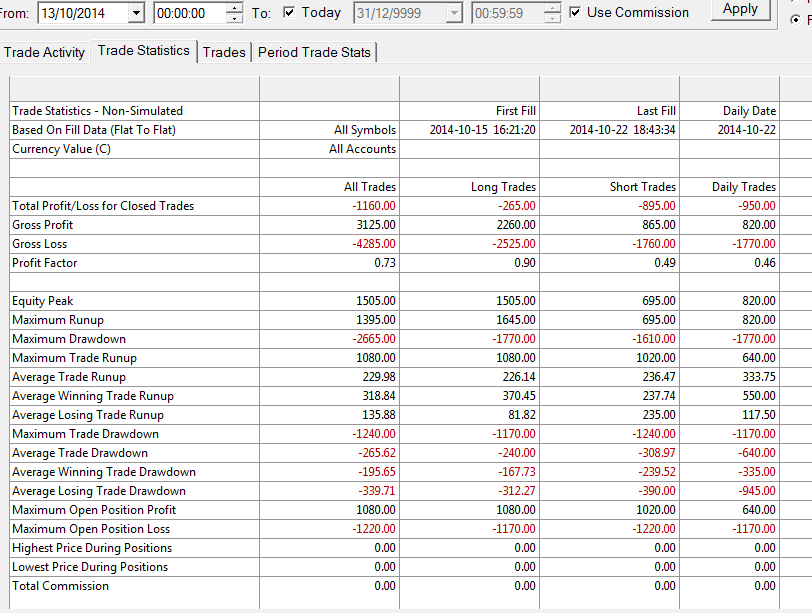Screen dimensions: 812x613
Task: Click the To time field 00:59:59
Action: coord(509,12)
